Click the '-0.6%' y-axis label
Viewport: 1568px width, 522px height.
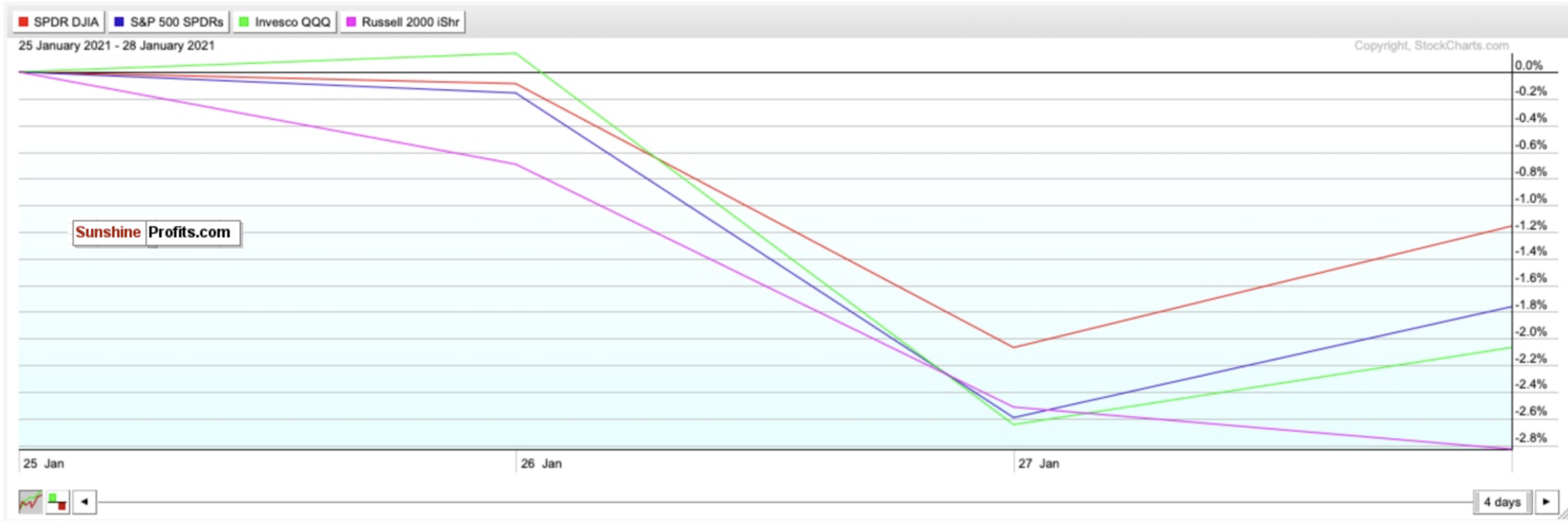[x=1531, y=145]
